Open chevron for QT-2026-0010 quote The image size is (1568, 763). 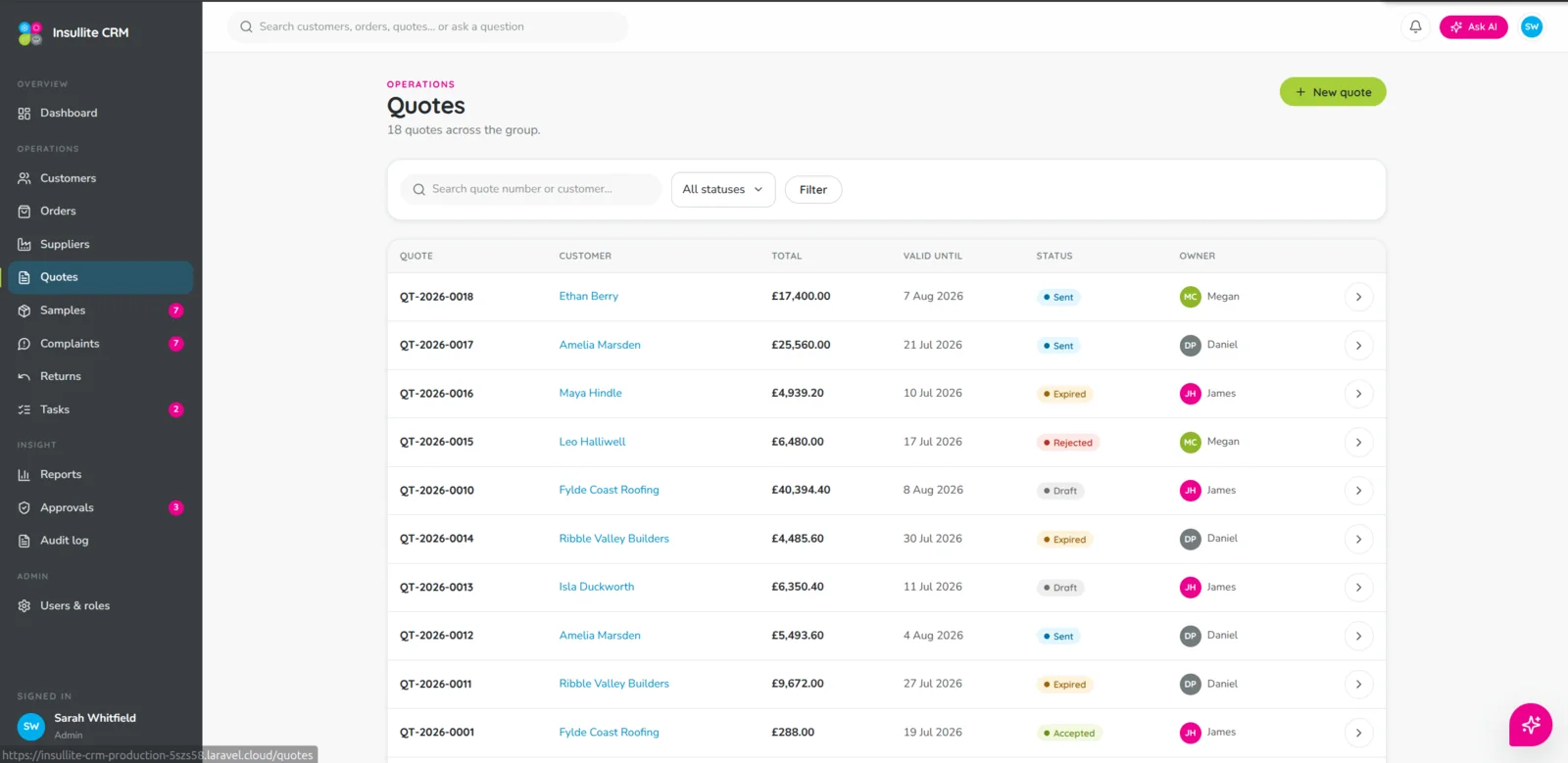[1358, 491]
